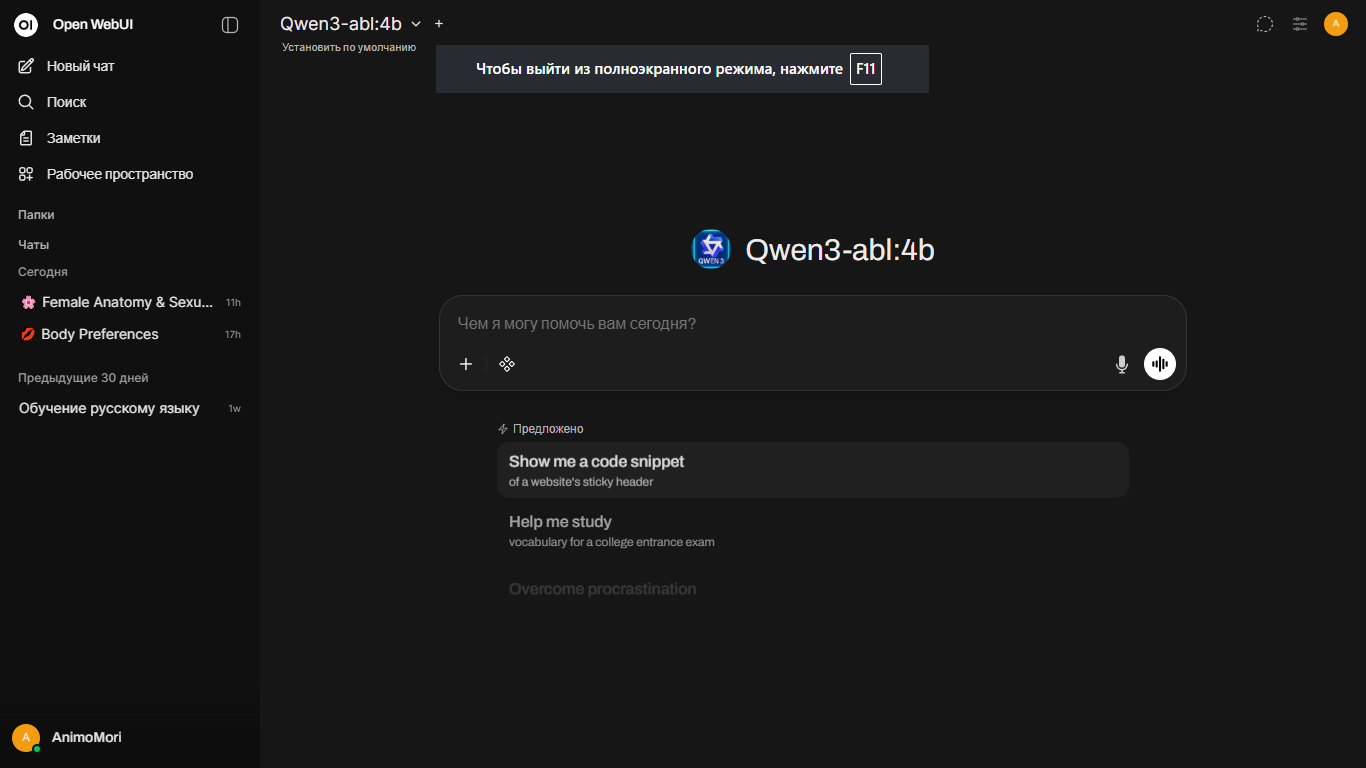Viewport: 1366px width, 768px height.
Task: Choose the Show me a code snippet suggestion
Action: [x=813, y=470]
